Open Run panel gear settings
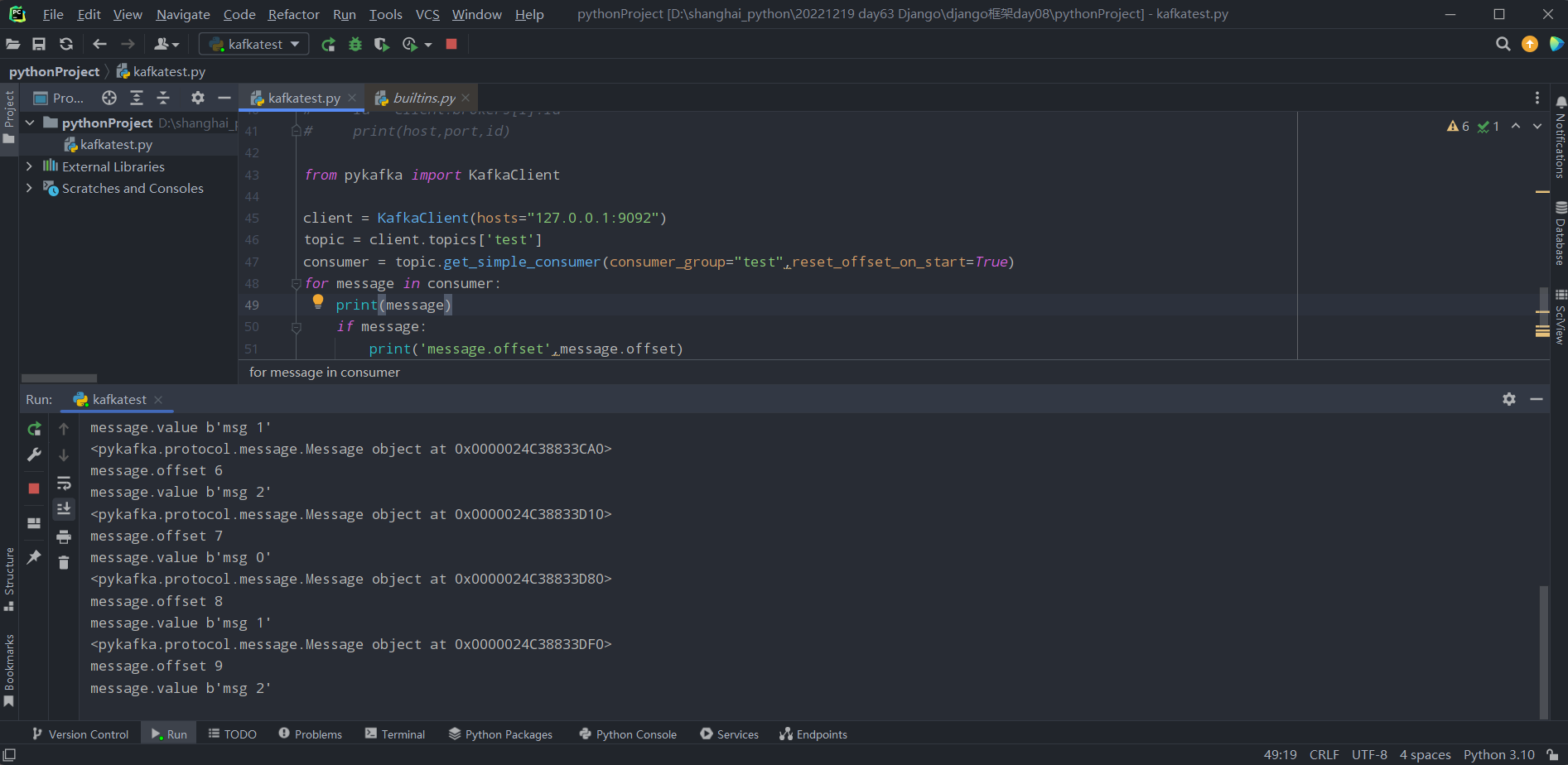Viewport: 1568px width, 765px height. pos(1509,399)
